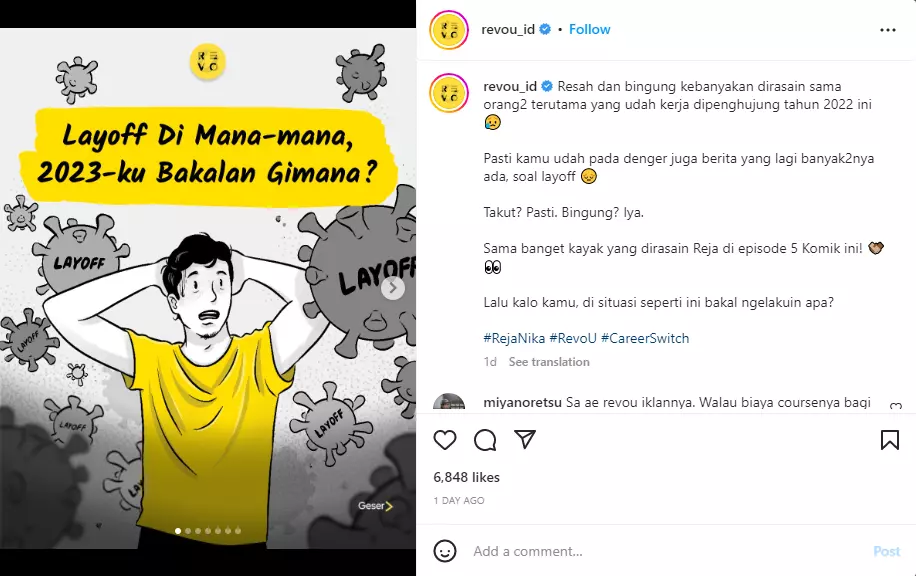The image size is (916, 576).
Task: Go to next carousel slide arrow
Action: (393, 287)
